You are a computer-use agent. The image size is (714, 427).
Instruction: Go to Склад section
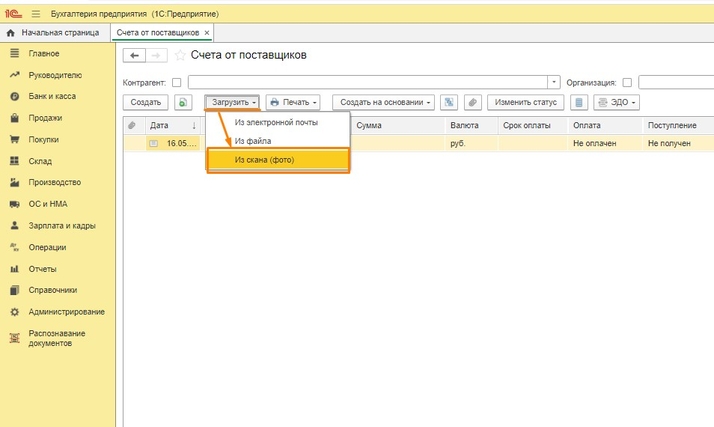point(40,161)
